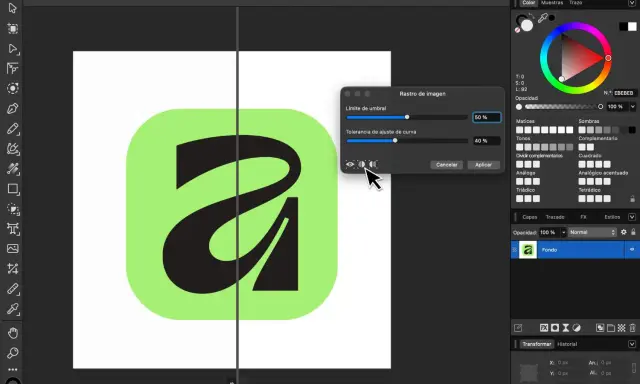Select the Move tool arrow

click(x=12, y=8)
